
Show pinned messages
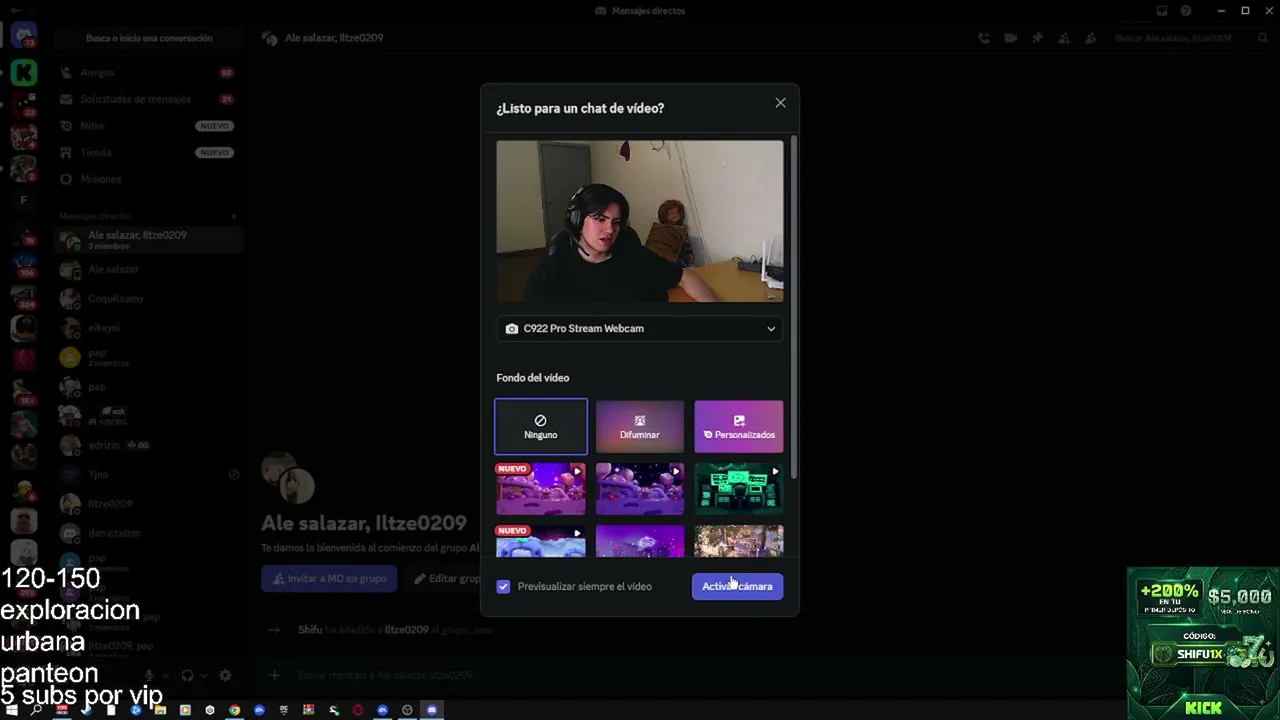[1037, 38]
